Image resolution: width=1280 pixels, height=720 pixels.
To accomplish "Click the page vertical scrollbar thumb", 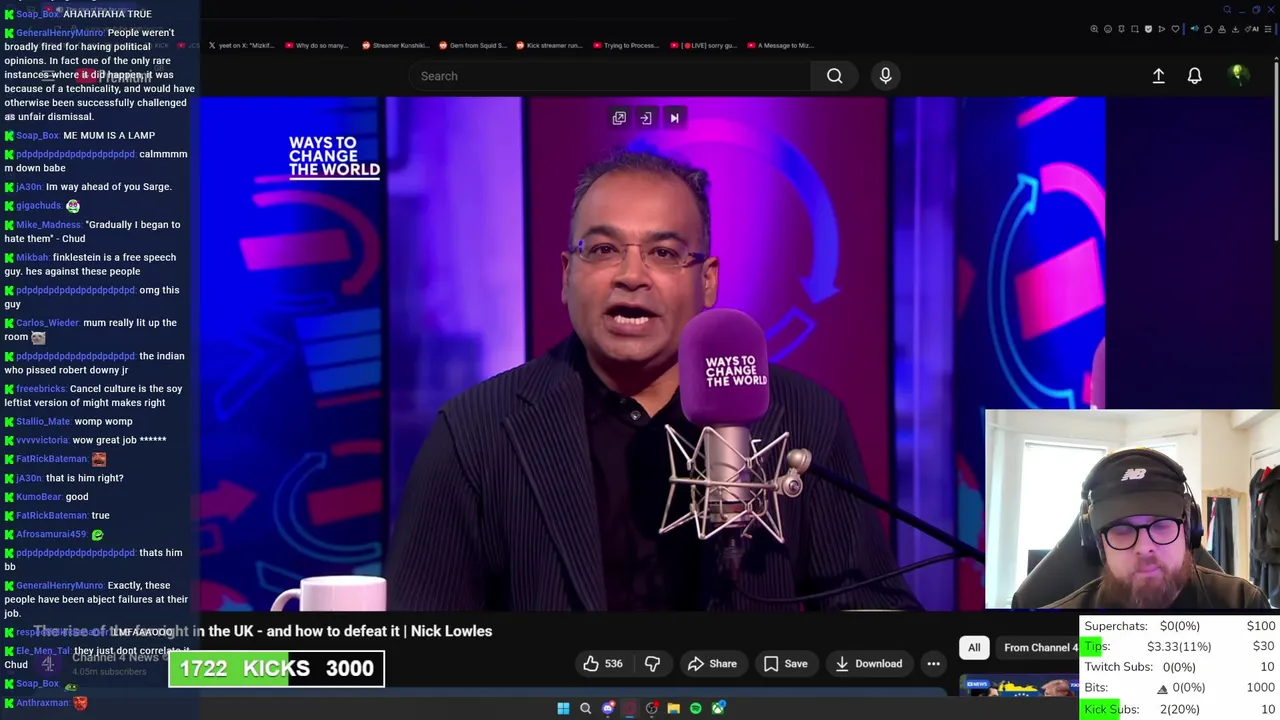I will click(1276, 150).
